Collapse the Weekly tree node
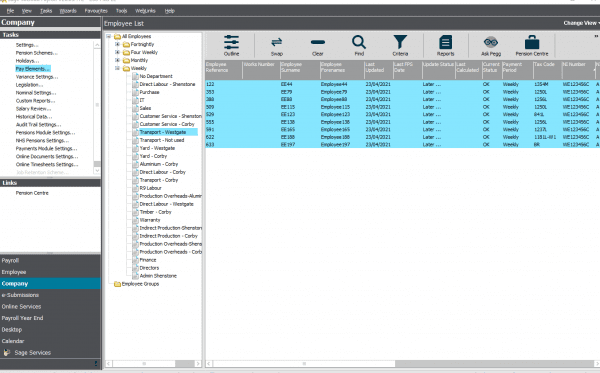Screen dimensions: 600x373 point(117,68)
